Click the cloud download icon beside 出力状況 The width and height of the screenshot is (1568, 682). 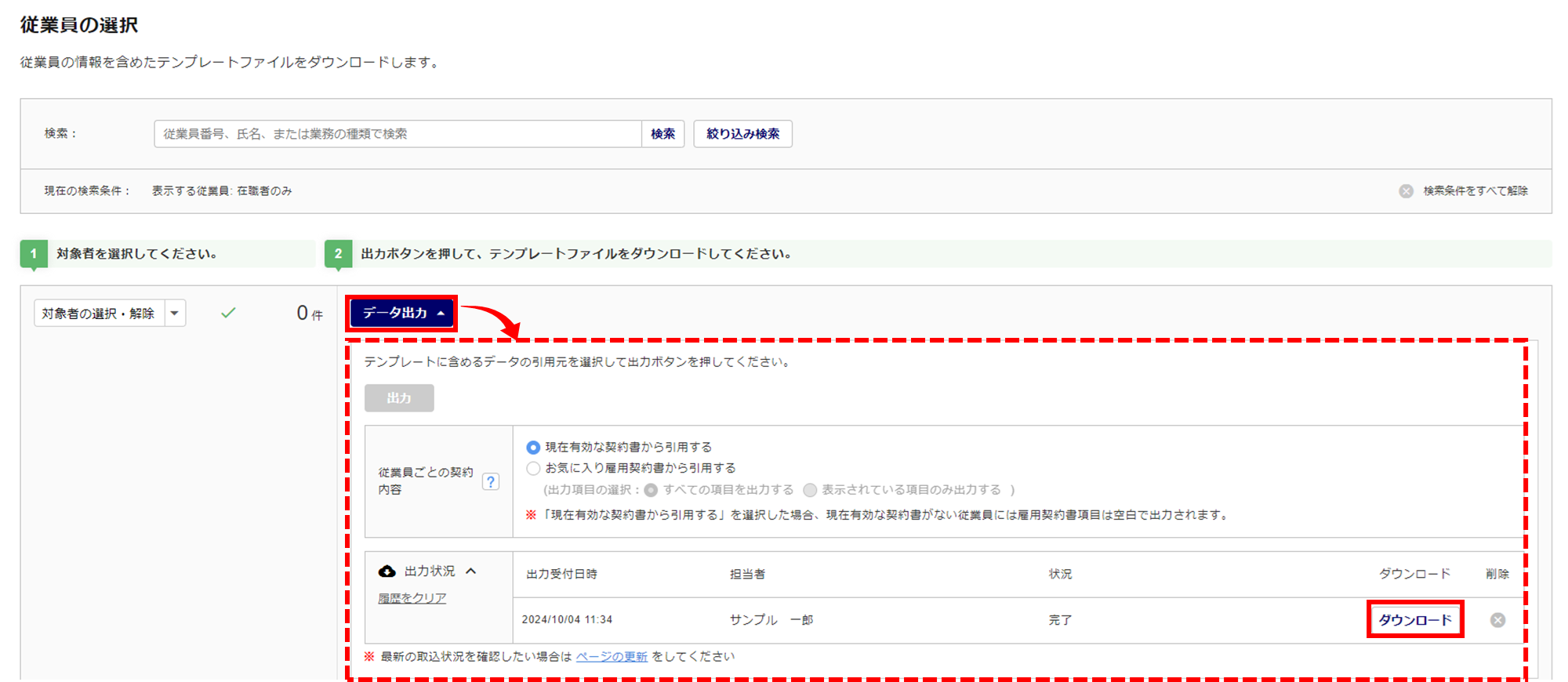[387, 571]
